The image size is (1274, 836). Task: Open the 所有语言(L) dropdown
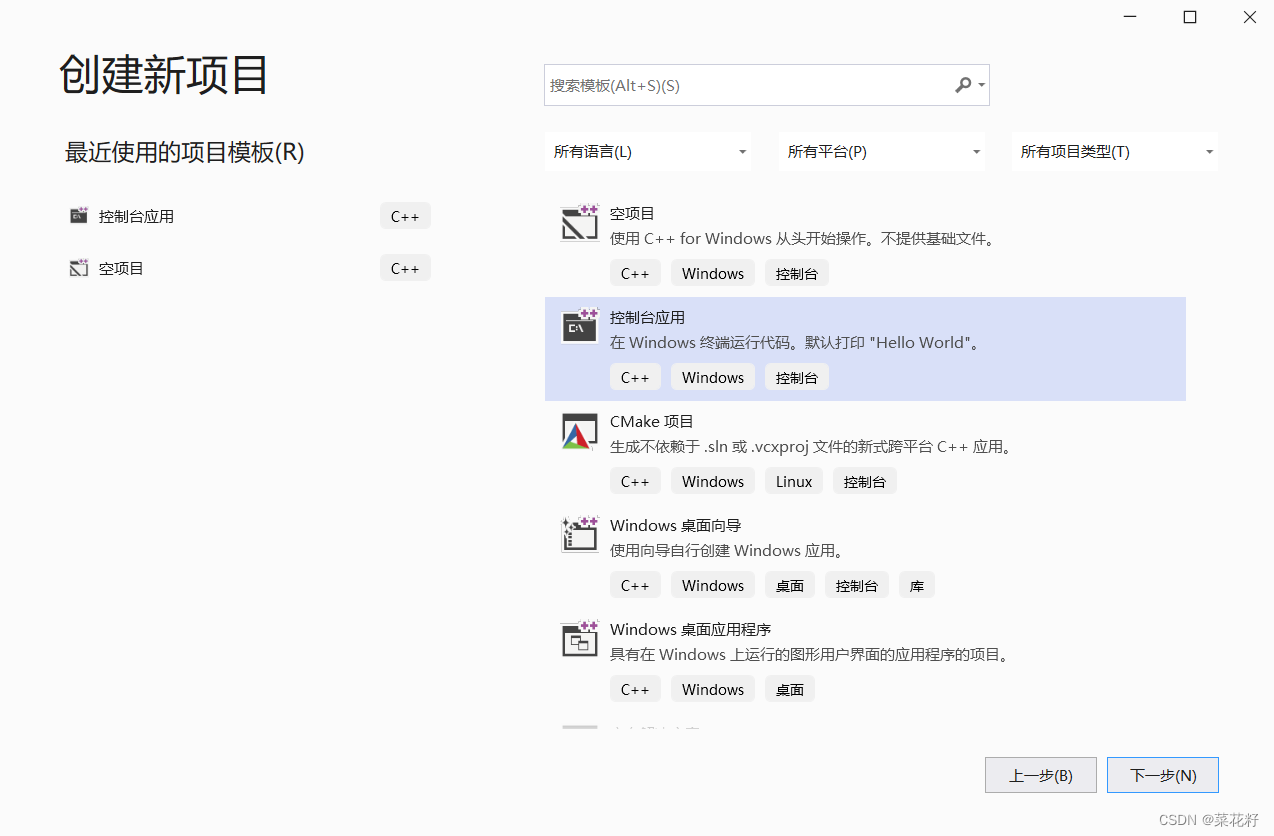648,151
